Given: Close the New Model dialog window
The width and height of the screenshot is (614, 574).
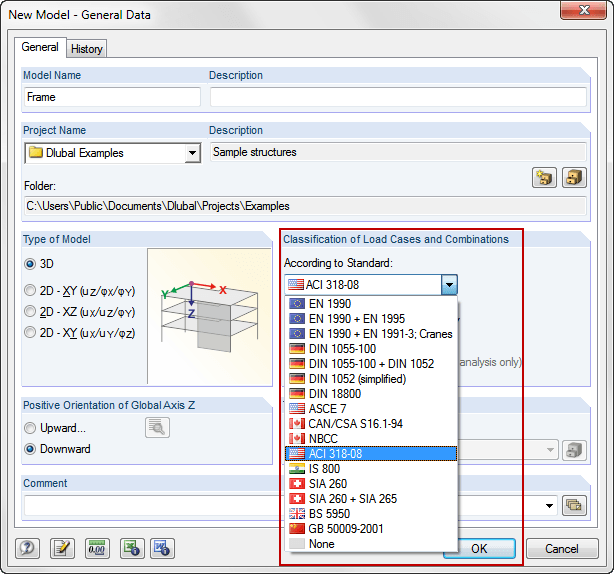Looking at the screenshot, I should tap(583, 10).
